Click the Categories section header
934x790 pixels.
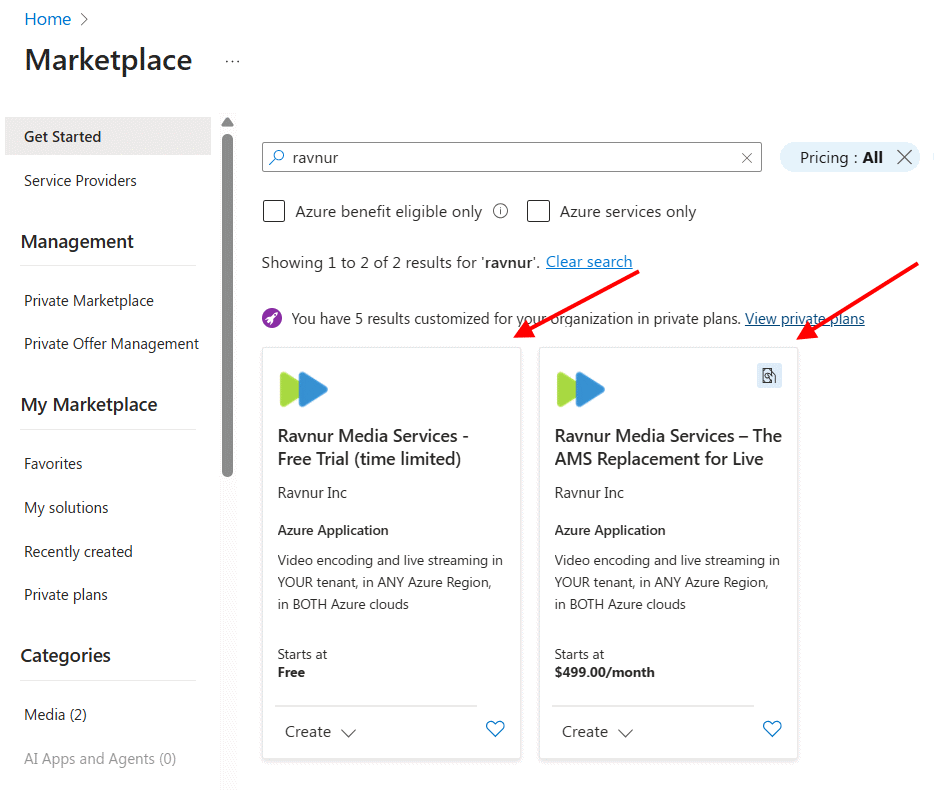coord(66,655)
